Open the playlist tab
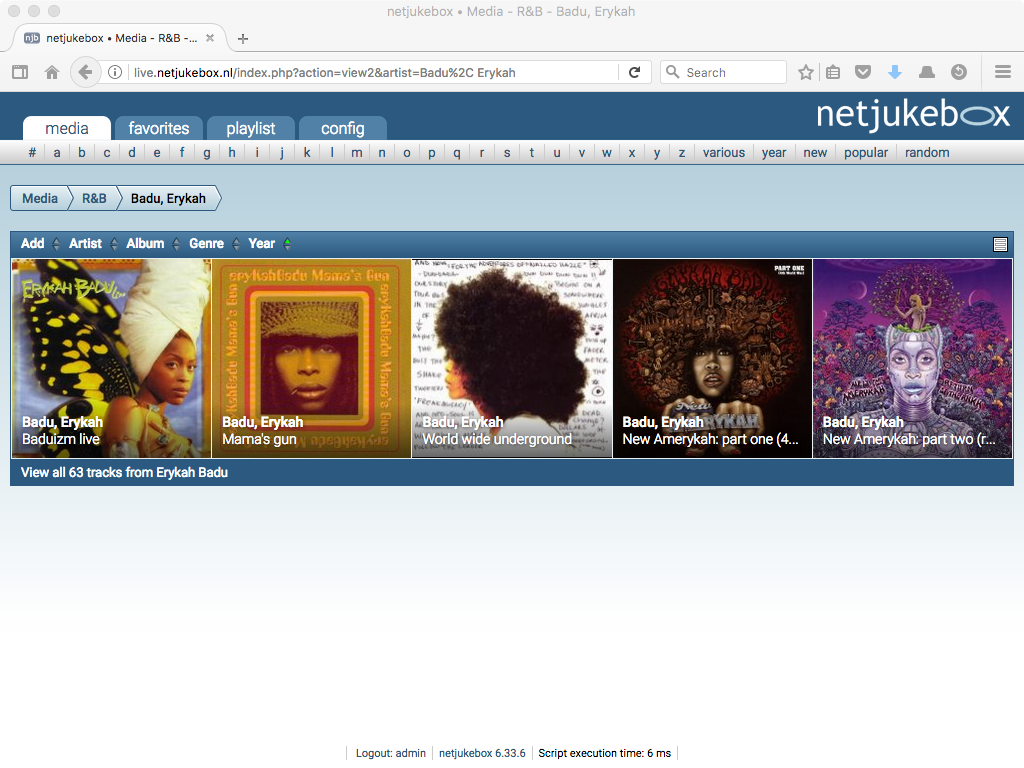This screenshot has height=768, width=1024. click(x=251, y=128)
